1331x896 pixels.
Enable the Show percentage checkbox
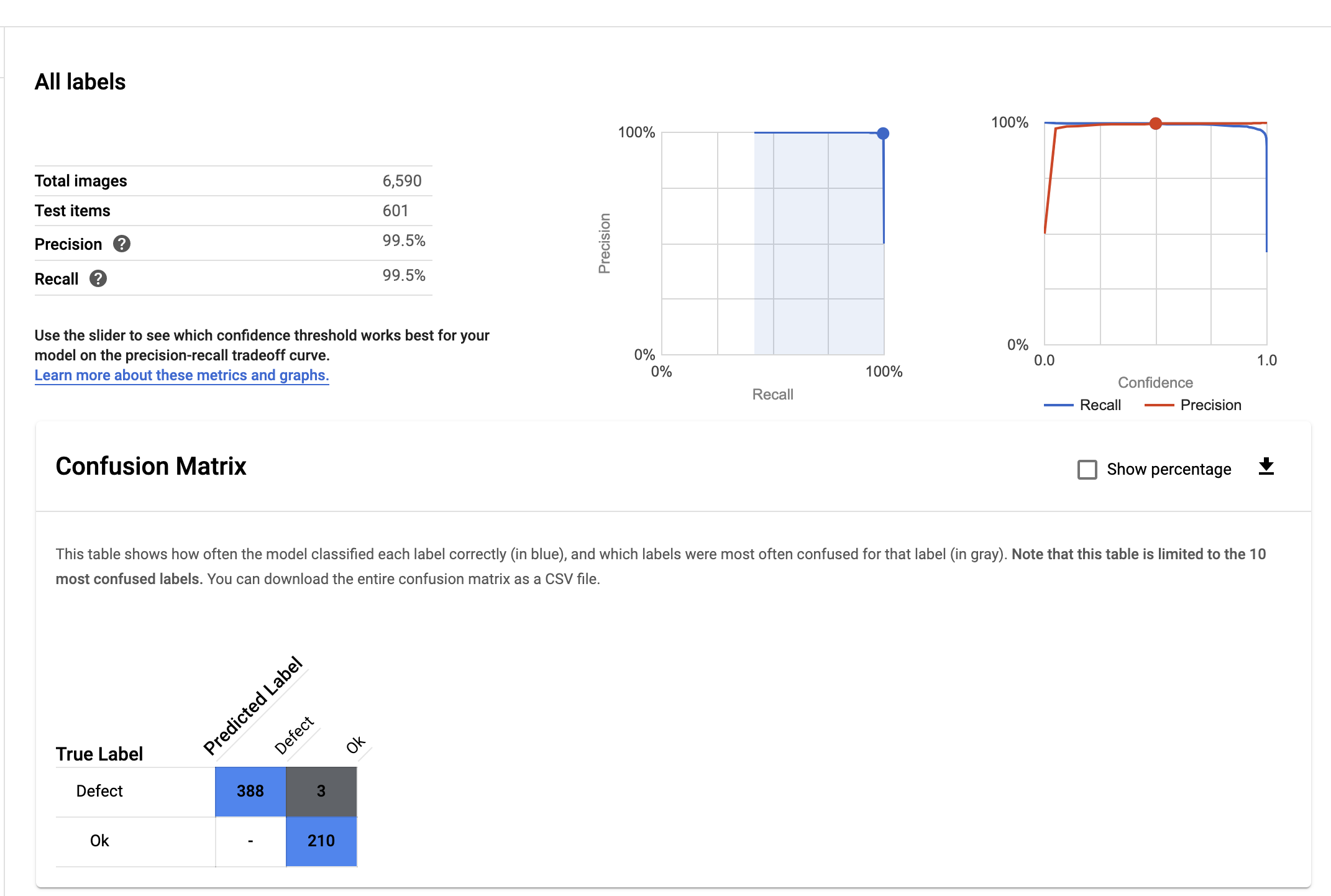pyautogui.click(x=1087, y=469)
